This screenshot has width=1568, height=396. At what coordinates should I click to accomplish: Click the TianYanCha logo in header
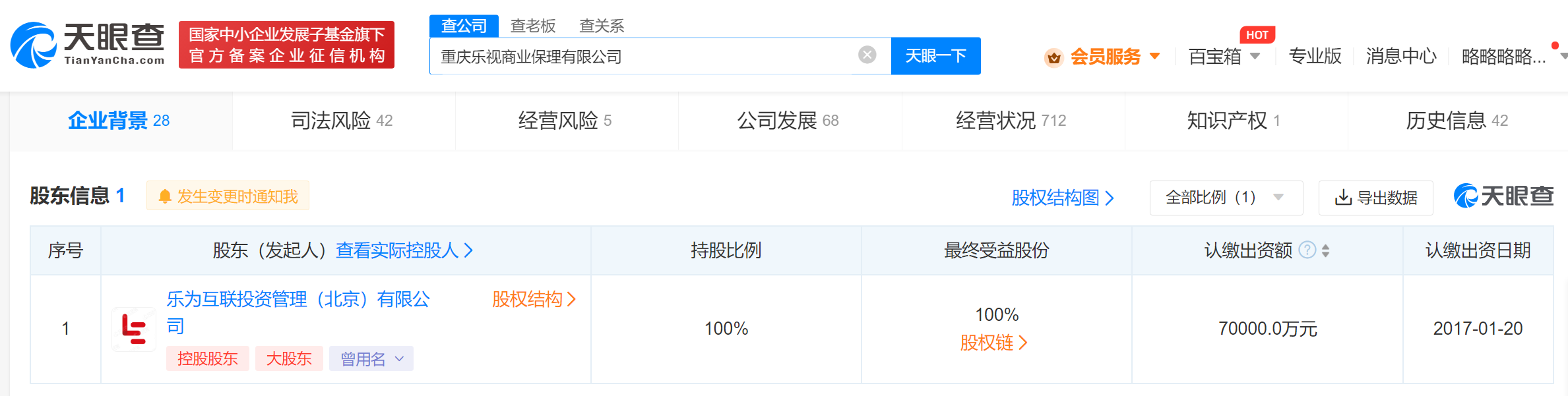pos(88,45)
